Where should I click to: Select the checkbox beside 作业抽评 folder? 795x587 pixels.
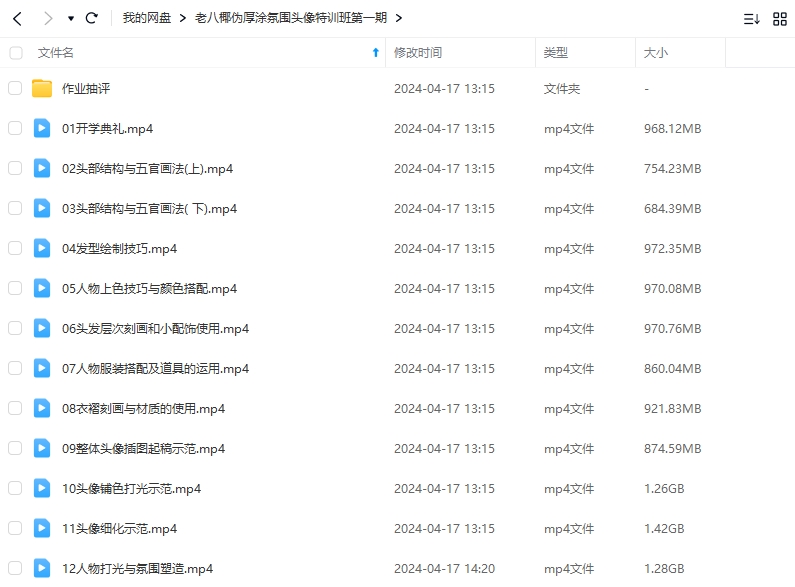coord(15,89)
